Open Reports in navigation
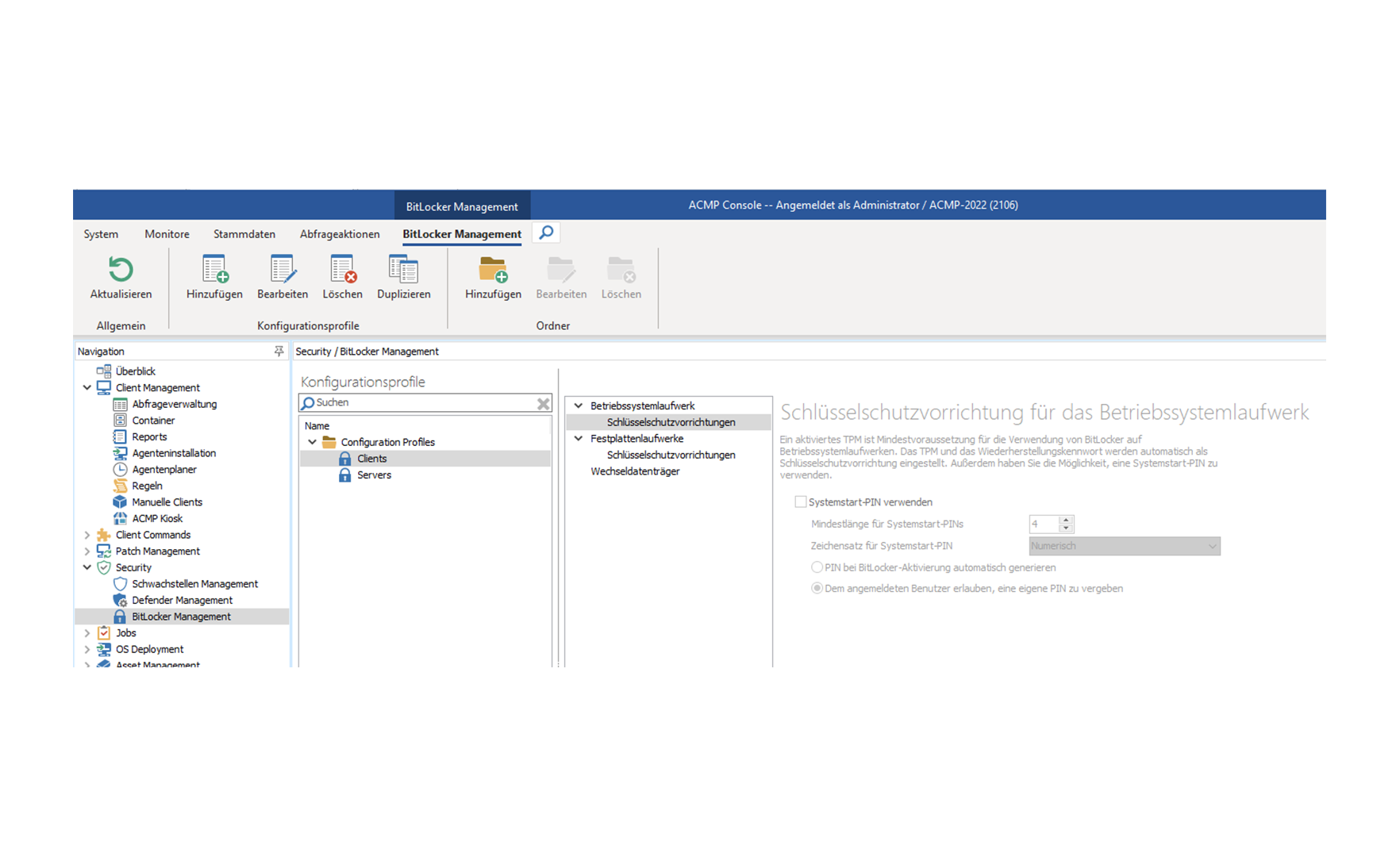The width and height of the screenshot is (1400, 857). (x=149, y=436)
